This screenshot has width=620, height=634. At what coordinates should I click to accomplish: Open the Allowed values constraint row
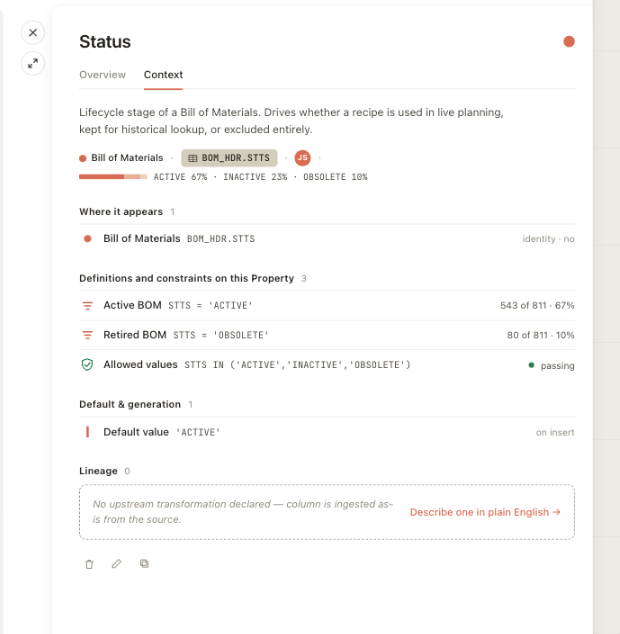tap(327, 365)
